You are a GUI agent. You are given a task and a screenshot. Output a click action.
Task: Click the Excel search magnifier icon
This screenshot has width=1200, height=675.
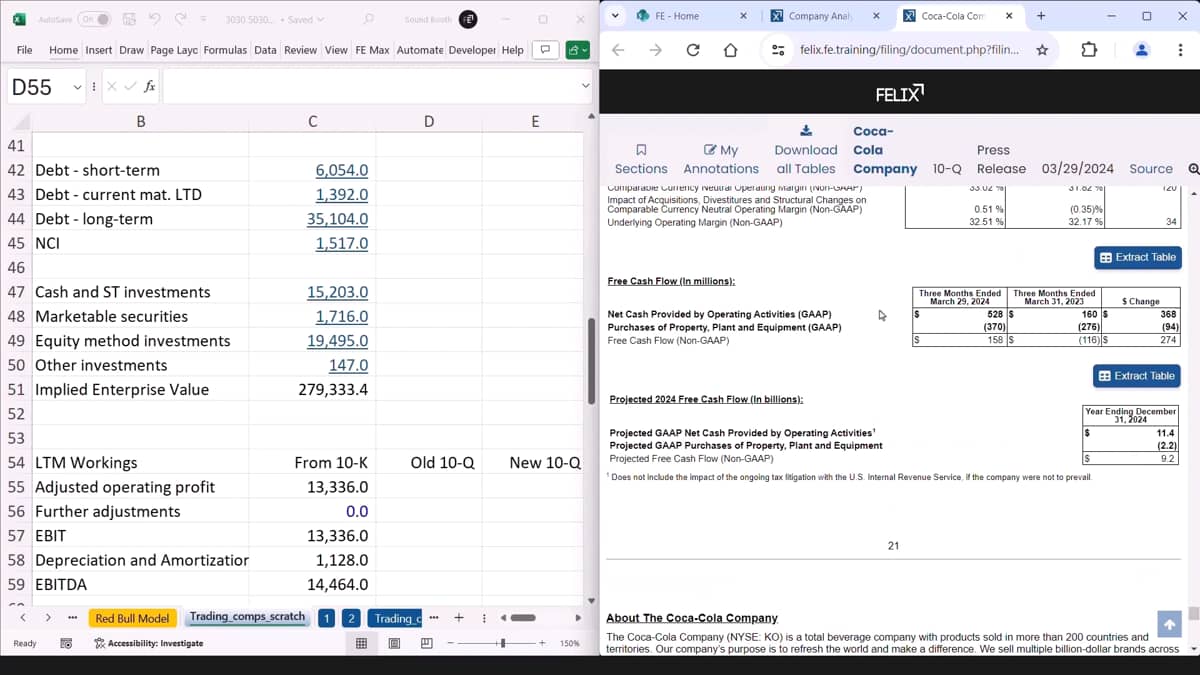(x=368, y=19)
